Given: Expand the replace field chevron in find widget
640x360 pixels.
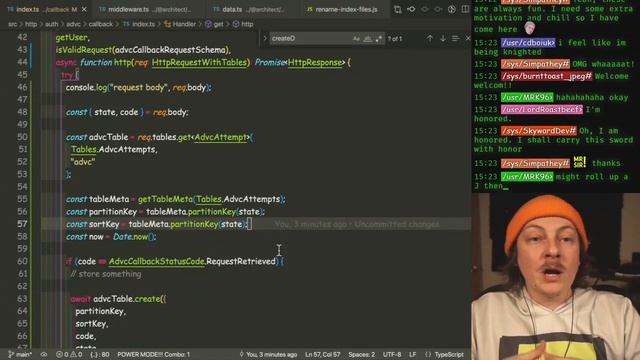Looking at the screenshot, I should (x=264, y=38).
